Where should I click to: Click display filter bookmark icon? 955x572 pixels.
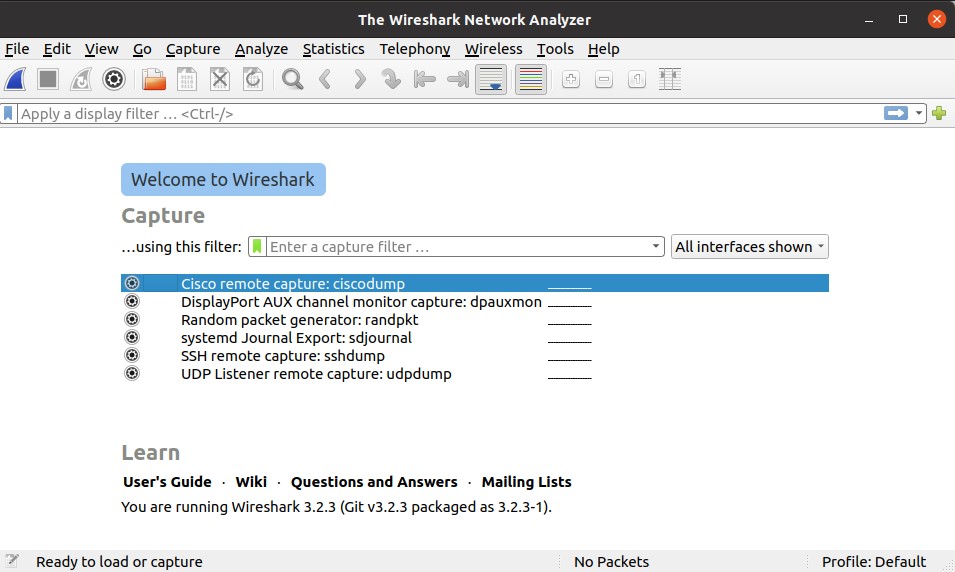point(9,113)
